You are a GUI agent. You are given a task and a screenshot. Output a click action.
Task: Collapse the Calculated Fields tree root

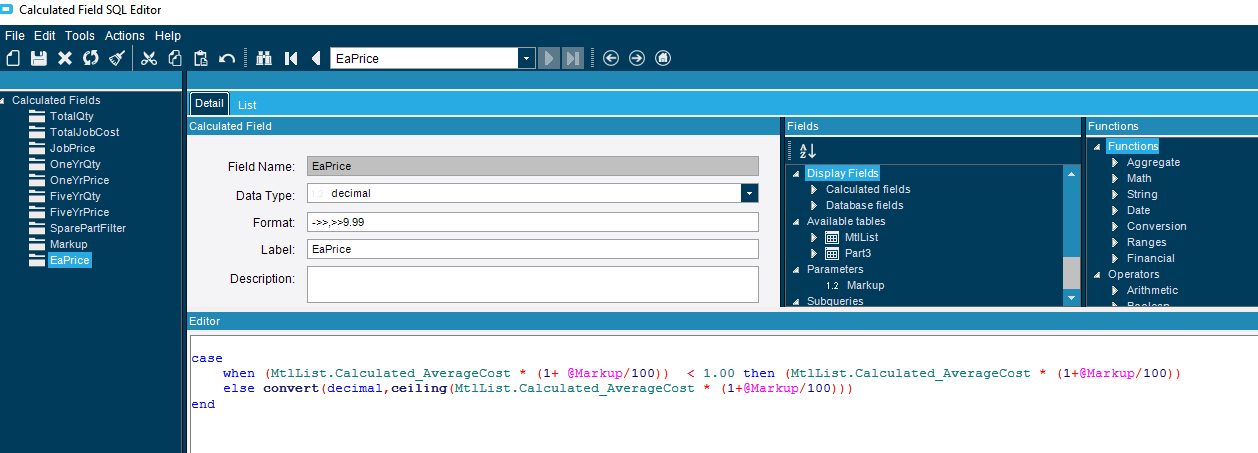coord(5,100)
